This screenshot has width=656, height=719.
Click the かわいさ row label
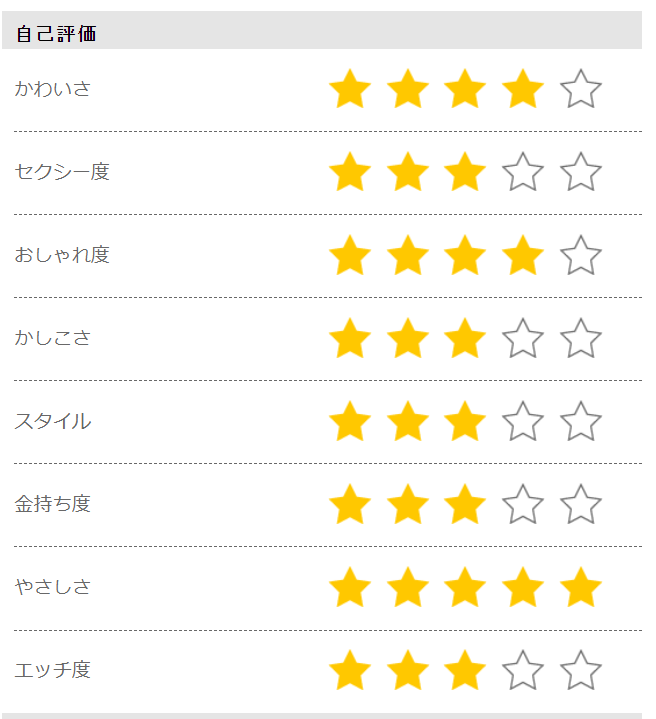click(52, 89)
